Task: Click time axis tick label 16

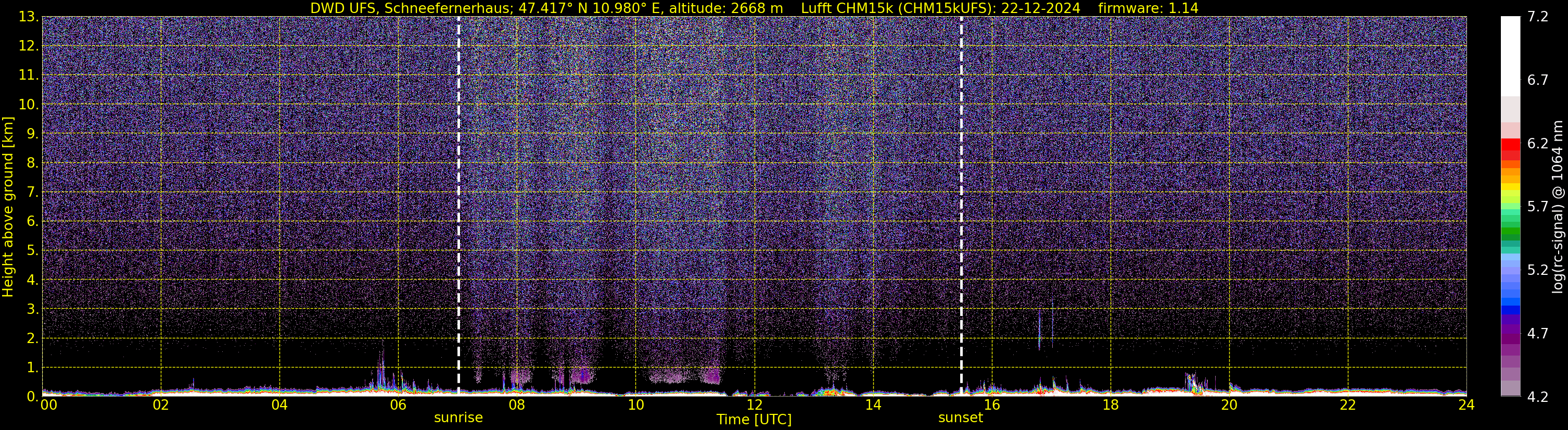Action: tap(991, 406)
